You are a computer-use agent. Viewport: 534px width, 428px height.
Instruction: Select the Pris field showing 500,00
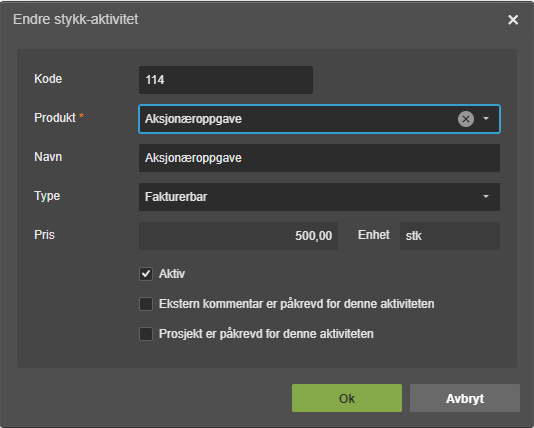pyautogui.click(x=238, y=236)
